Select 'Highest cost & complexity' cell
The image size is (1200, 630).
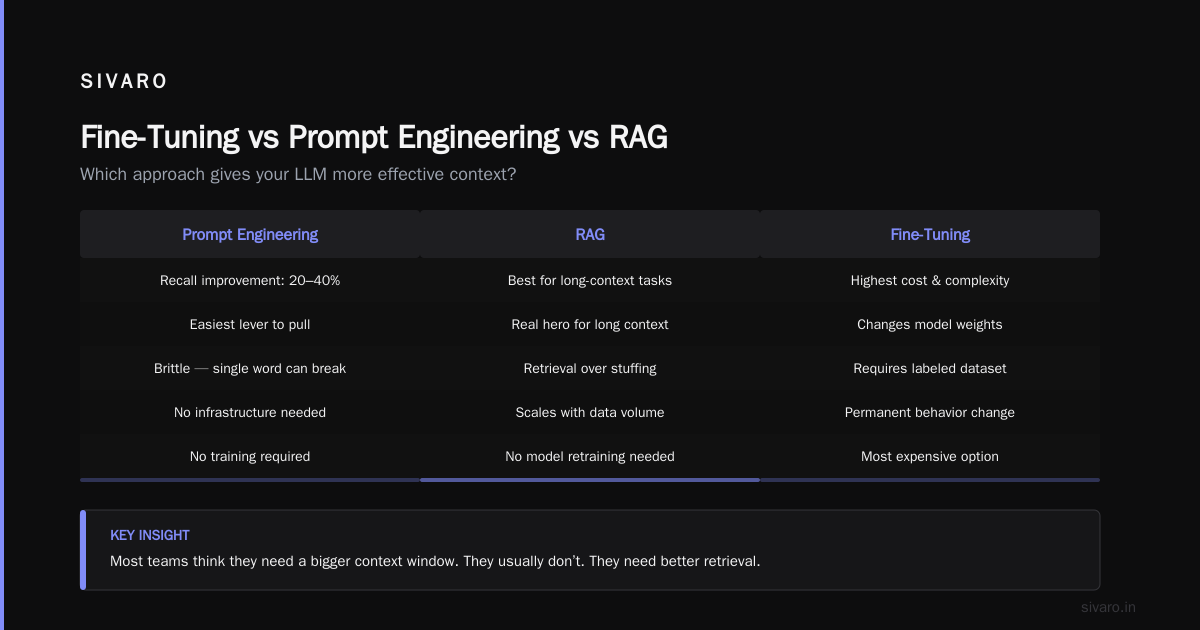coord(930,280)
